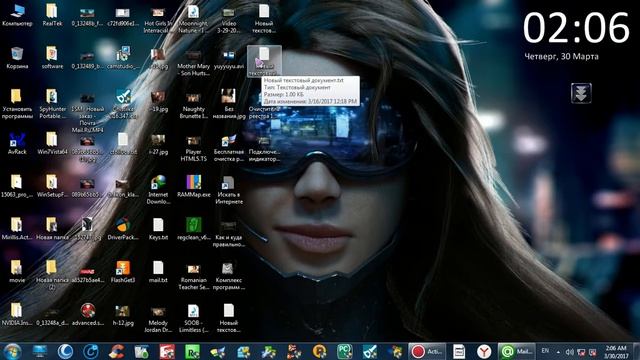This screenshot has width=640, height=360.
Task: Select the Комплекс программ icon
Action: (229, 275)
